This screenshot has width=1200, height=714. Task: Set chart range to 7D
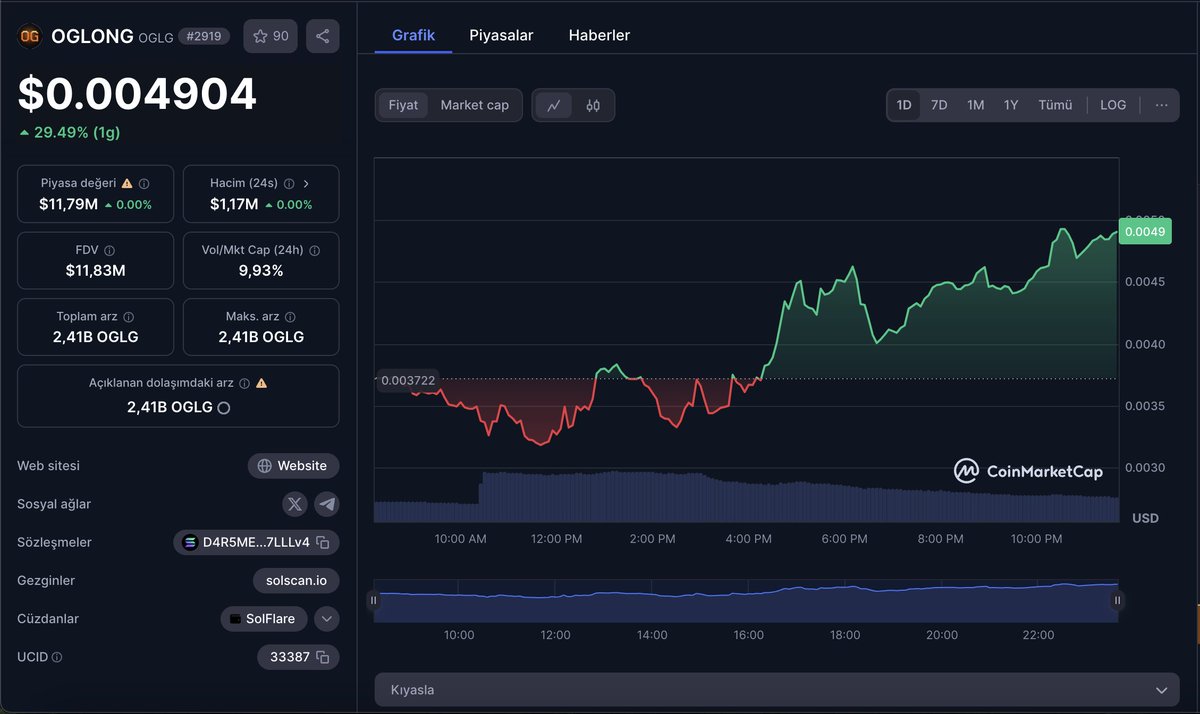pos(939,105)
